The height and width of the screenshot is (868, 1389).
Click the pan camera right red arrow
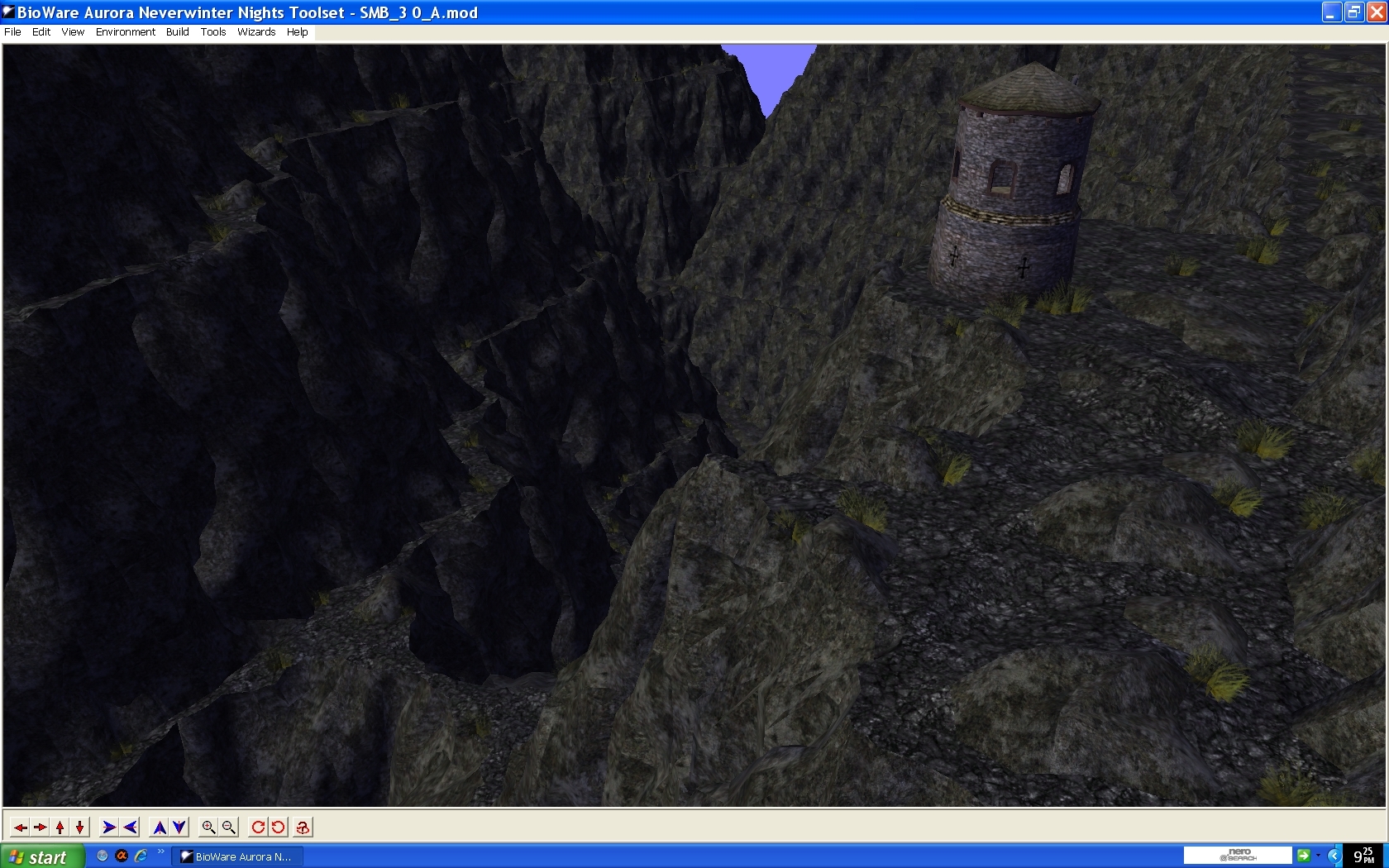41,827
